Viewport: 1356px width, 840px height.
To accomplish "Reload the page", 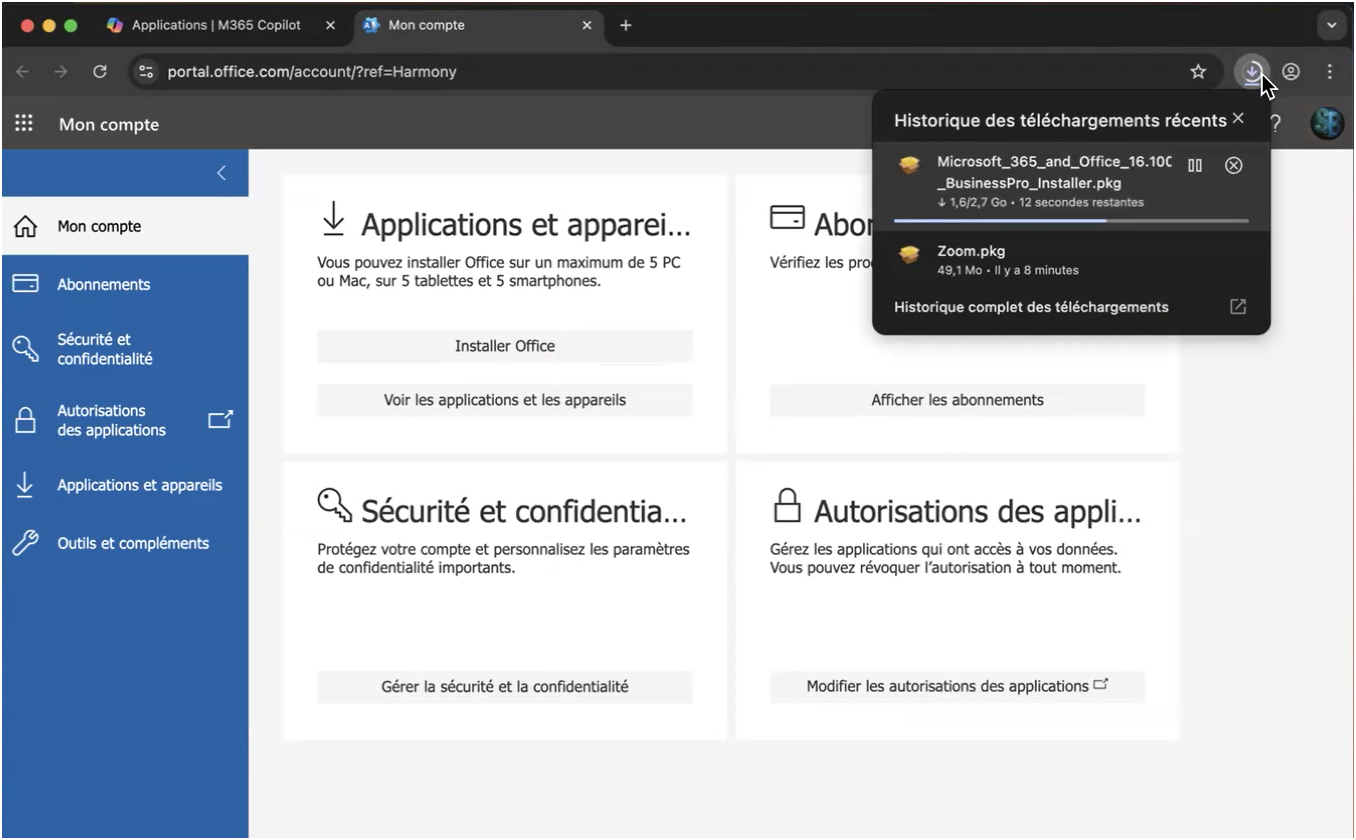I will coord(100,72).
